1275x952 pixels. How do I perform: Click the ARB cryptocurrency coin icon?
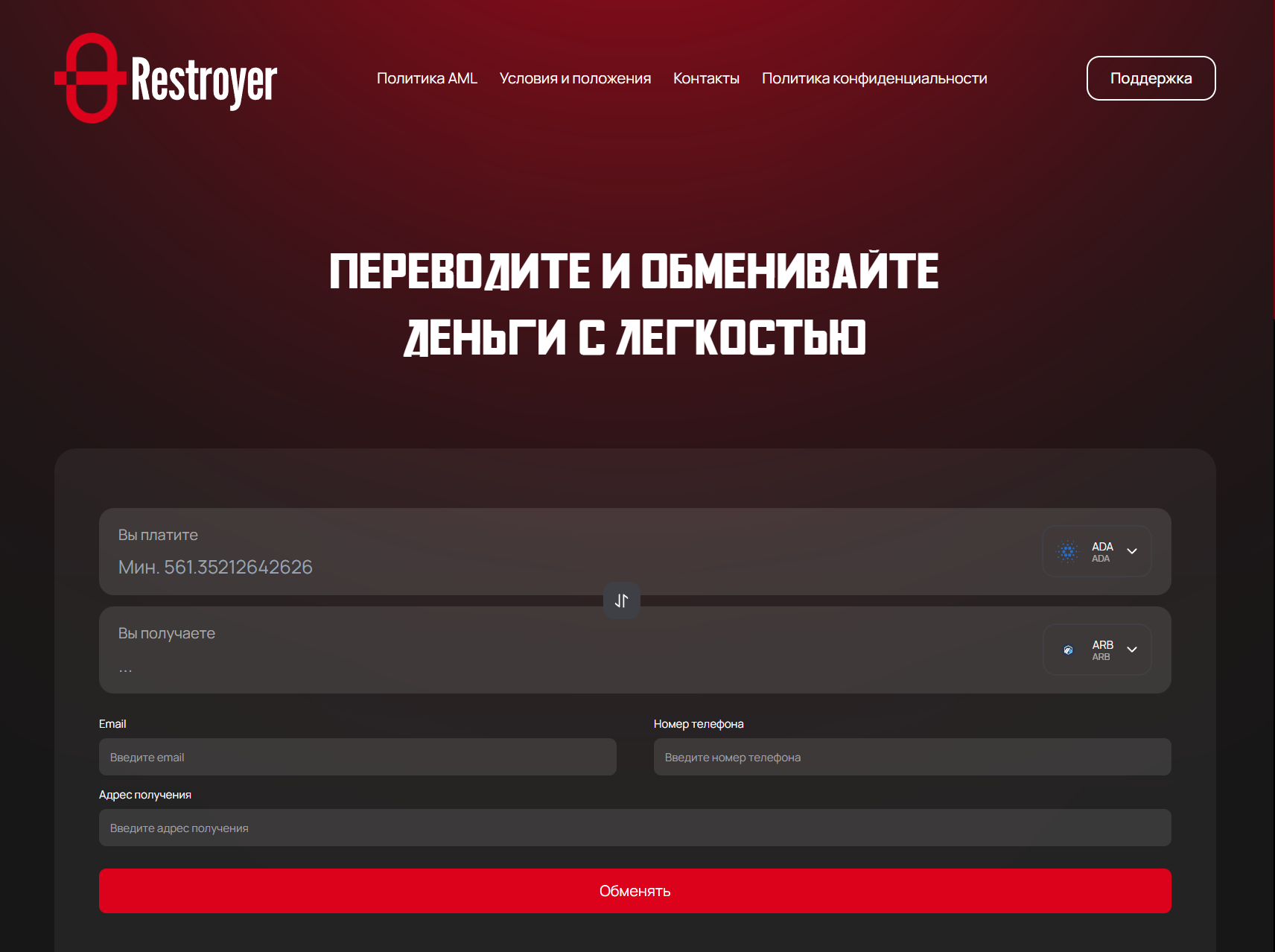tap(1068, 649)
